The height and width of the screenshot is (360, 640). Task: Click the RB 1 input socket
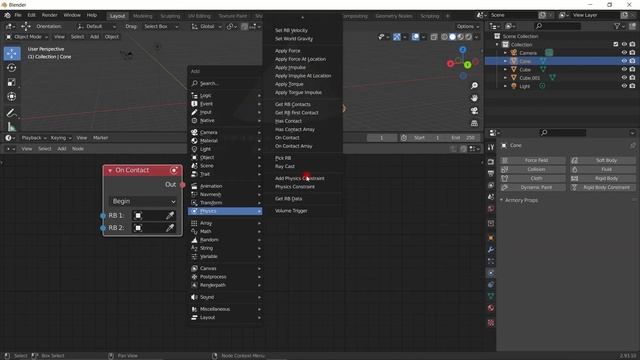coord(103,216)
